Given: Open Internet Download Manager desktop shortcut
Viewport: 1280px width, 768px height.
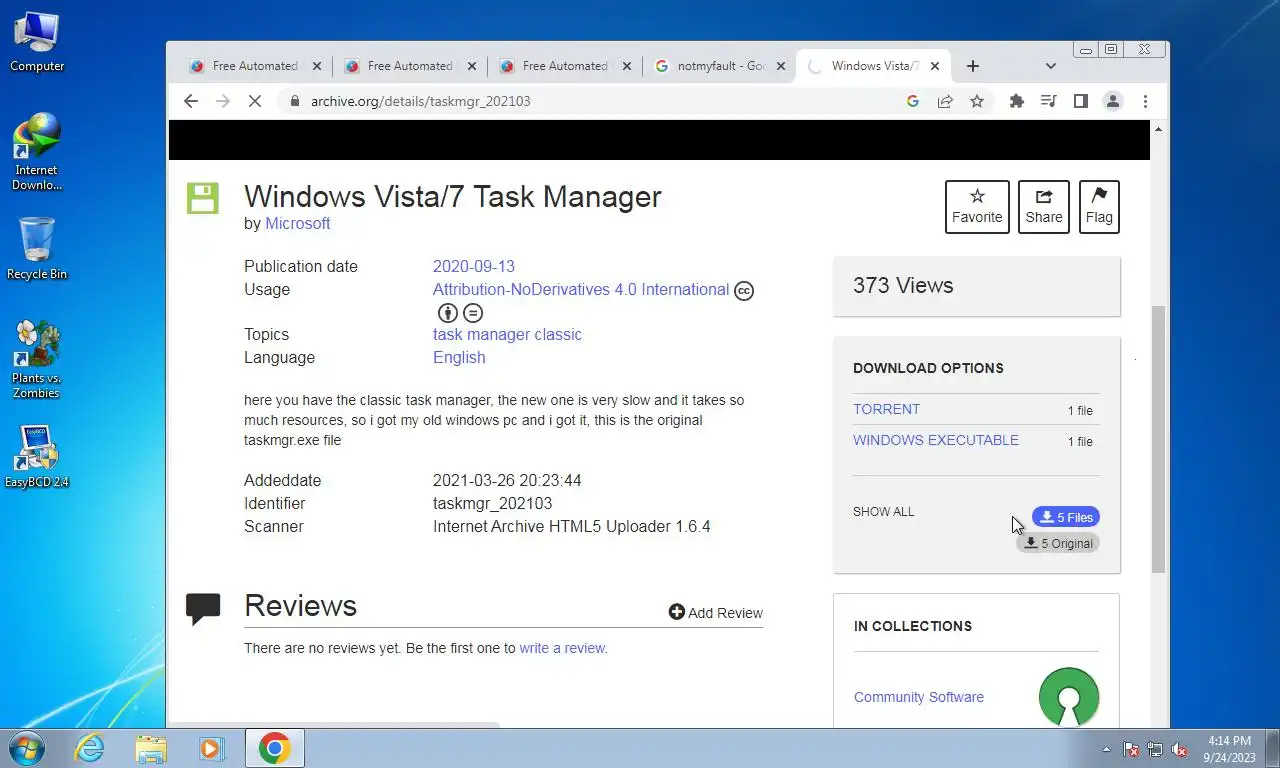Looking at the screenshot, I should (x=37, y=152).
